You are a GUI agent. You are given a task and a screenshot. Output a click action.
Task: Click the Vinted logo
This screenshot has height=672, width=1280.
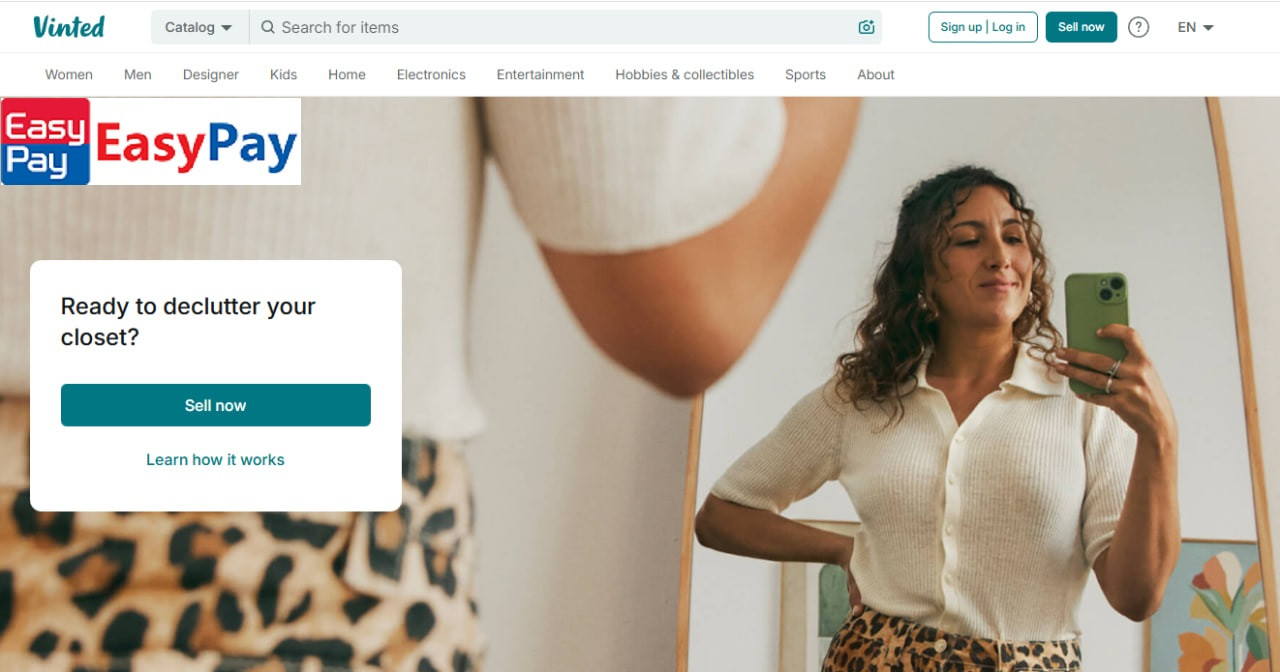coord(68,27)
